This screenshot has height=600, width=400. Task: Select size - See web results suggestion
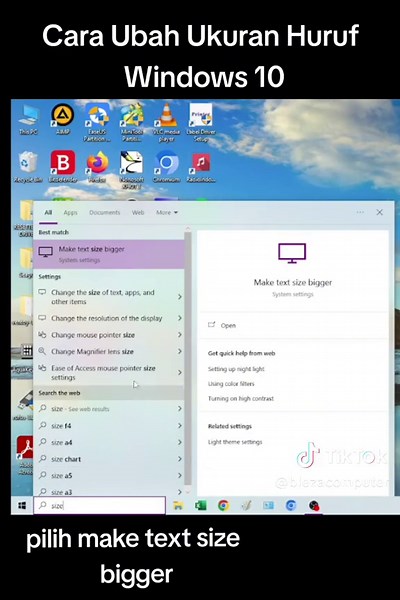[x=103, y=409]
